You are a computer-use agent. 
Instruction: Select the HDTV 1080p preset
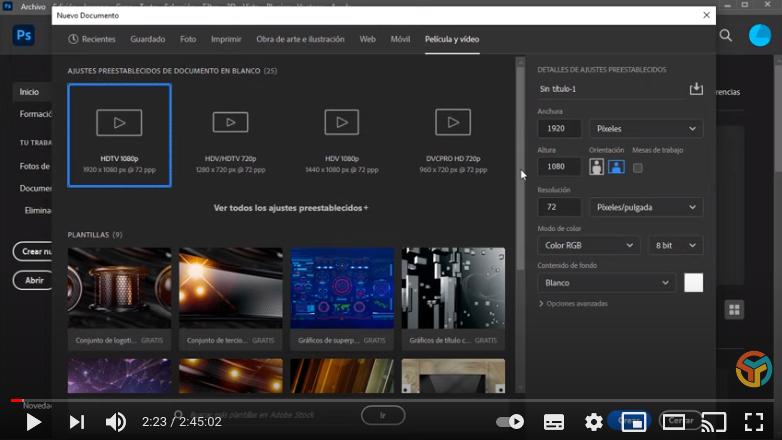click(x=119, y=135)
